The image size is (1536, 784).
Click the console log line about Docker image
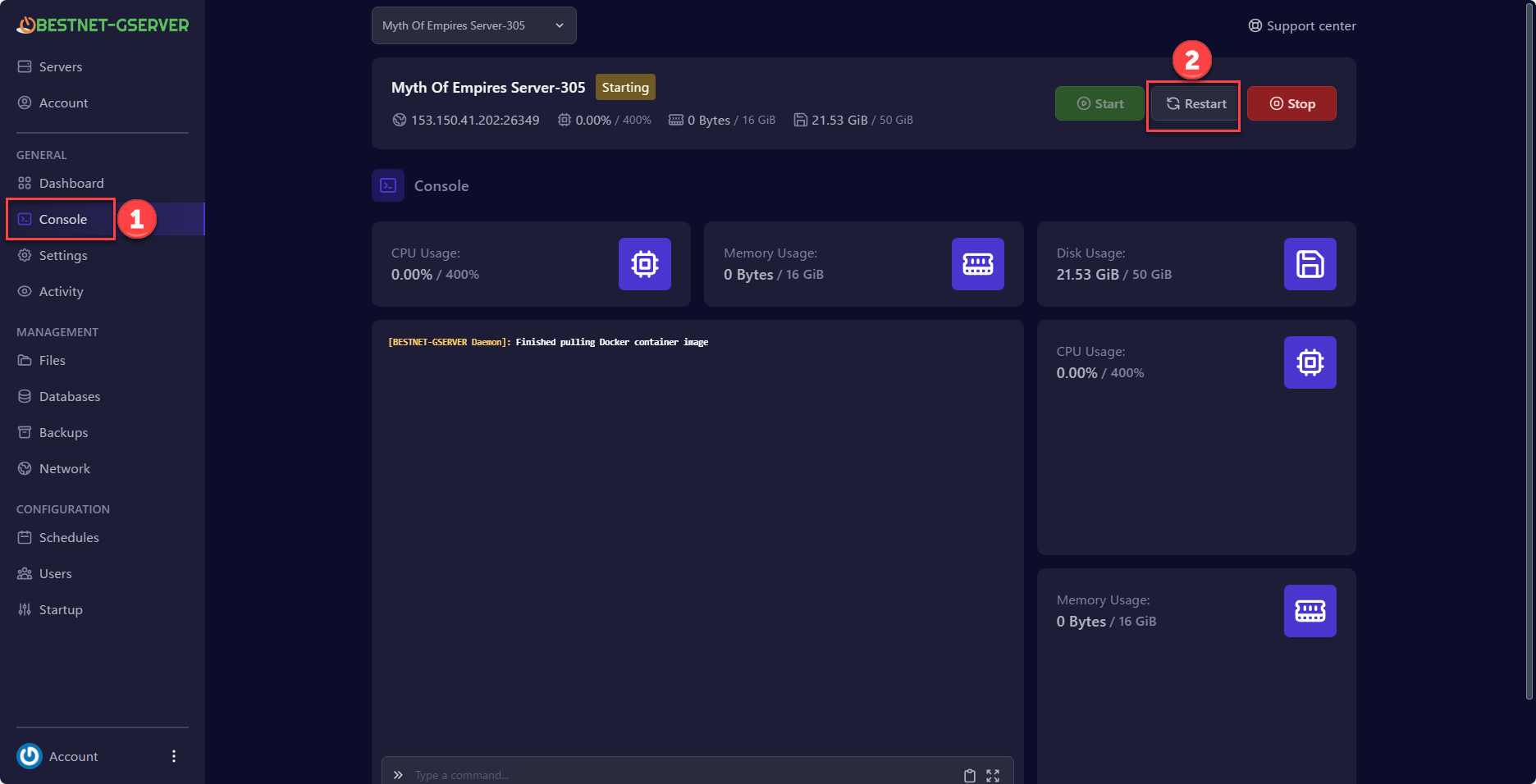[548, 342]
